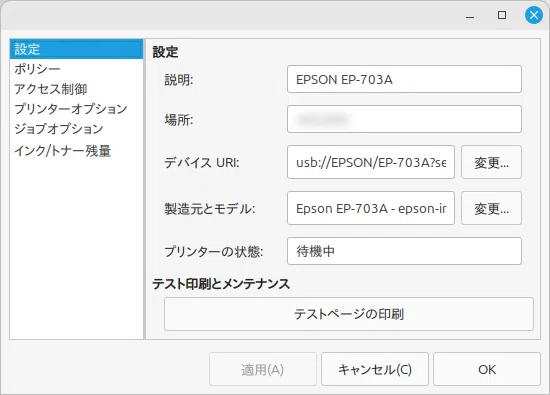Click the 説明: label
The height and width of the screenshot is (395, 550).
[179, 80]
